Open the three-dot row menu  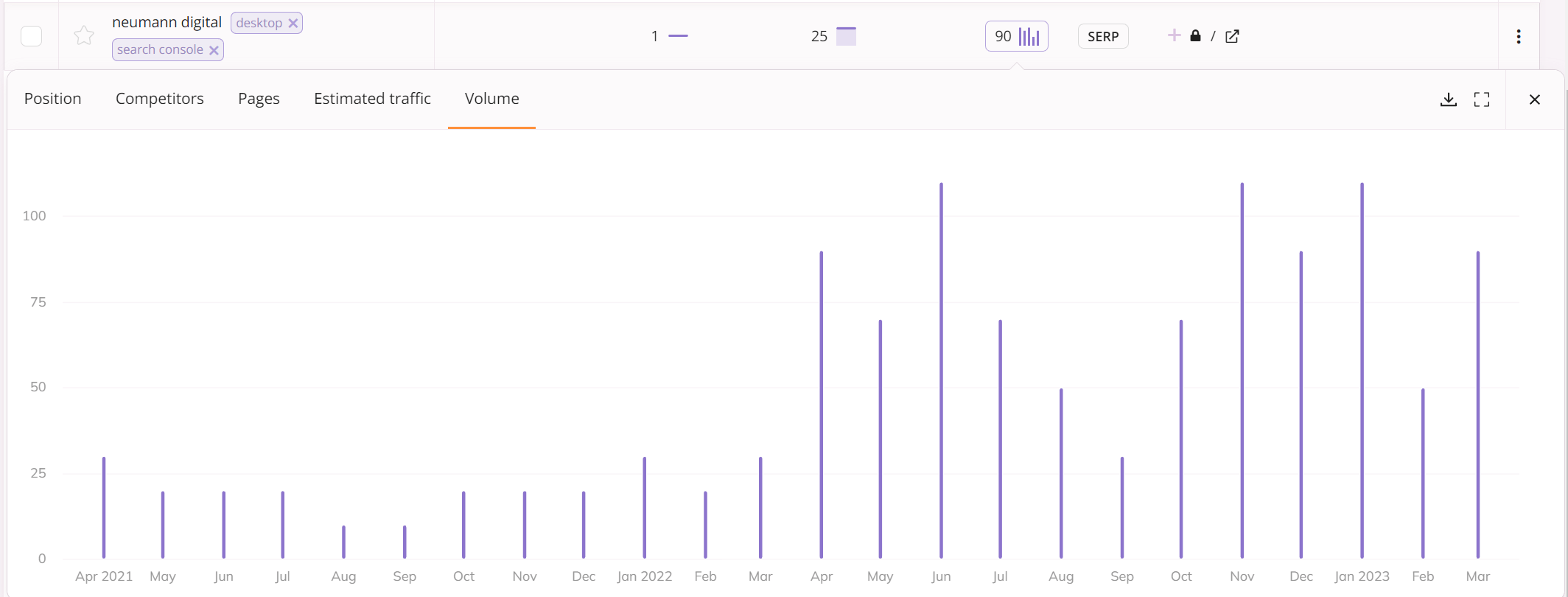[x=1519, y=36]
